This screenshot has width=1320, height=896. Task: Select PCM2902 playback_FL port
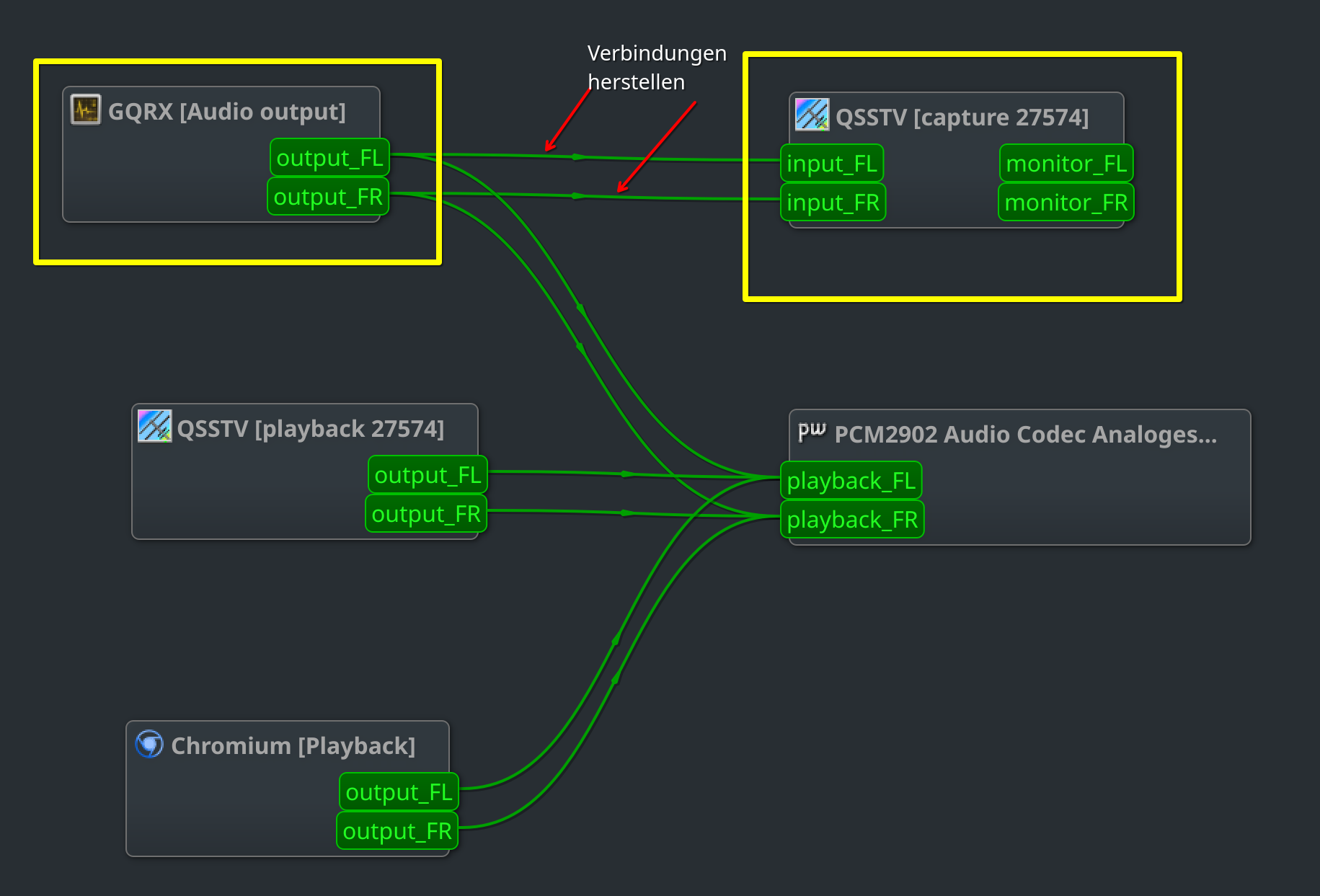point(851,481)
